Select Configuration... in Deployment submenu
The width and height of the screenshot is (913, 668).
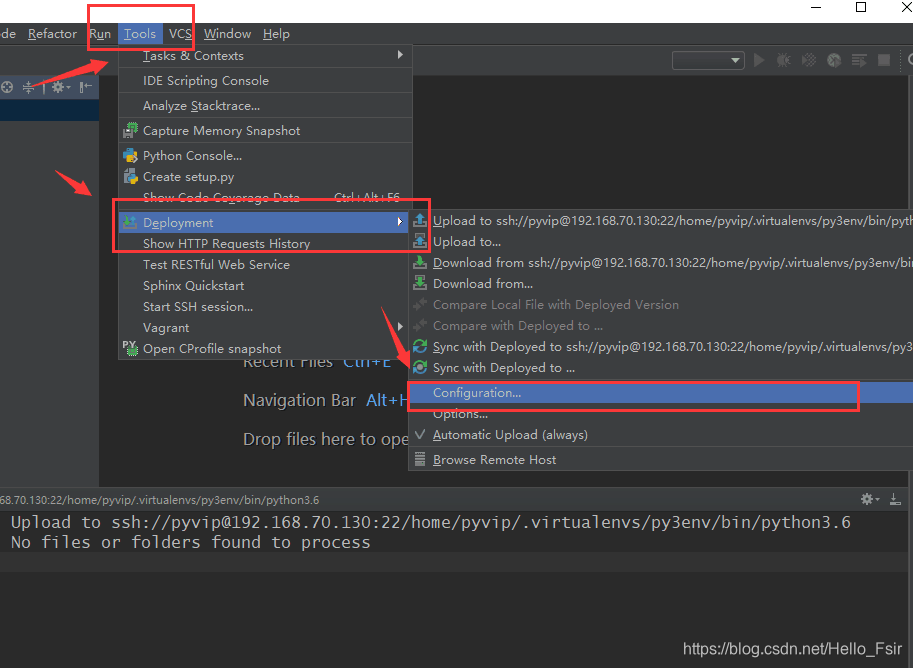point(661,393)
